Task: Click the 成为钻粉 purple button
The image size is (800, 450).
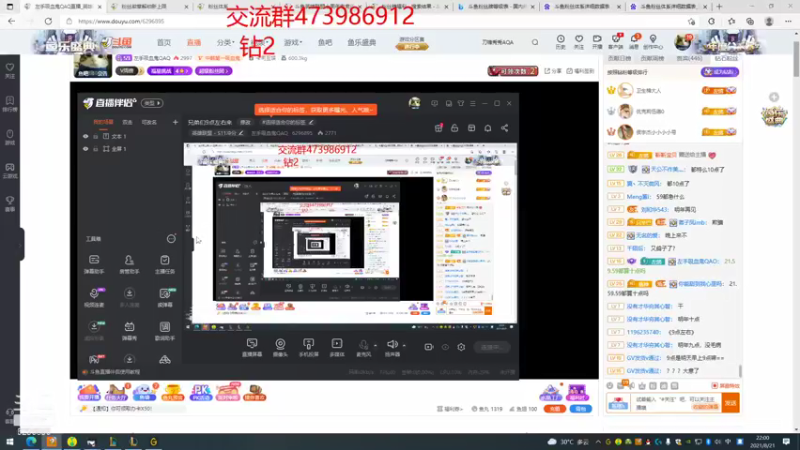Action: coord(719,72)
